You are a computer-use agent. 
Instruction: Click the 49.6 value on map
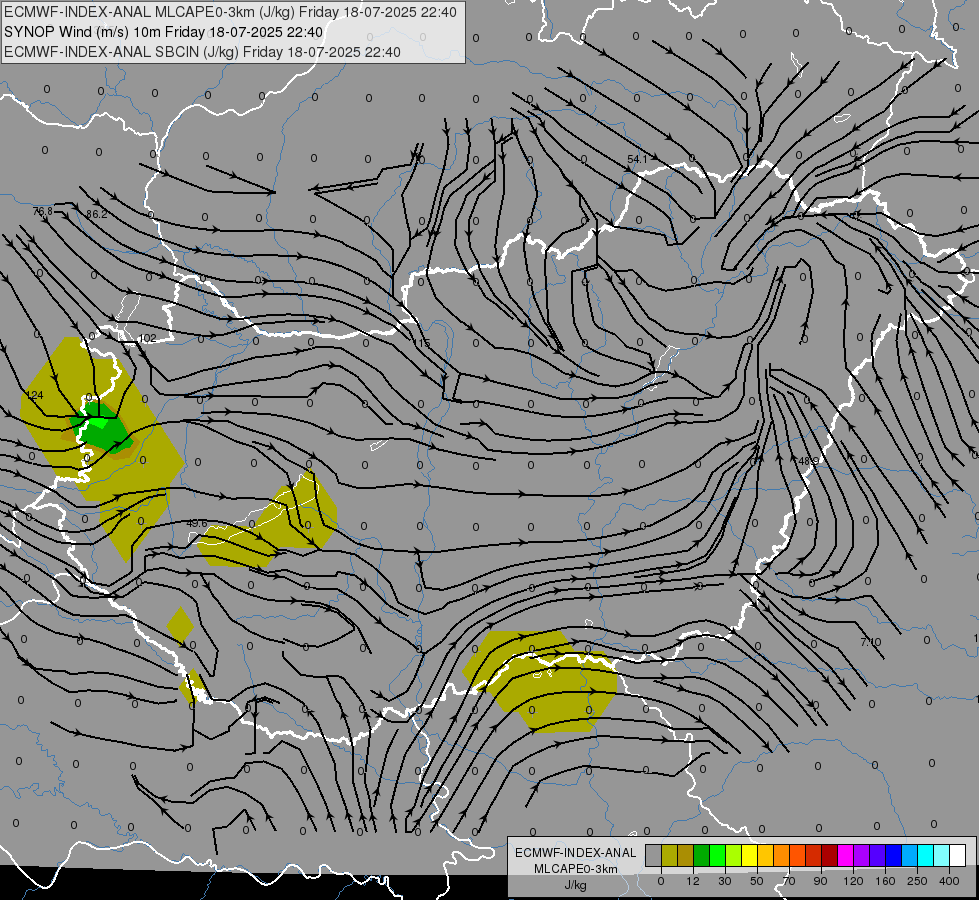coord(197,523)
